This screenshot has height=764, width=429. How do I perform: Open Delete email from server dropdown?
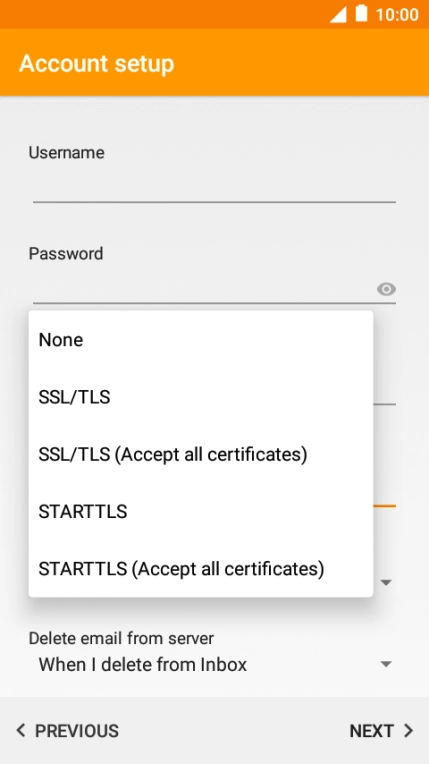coord(214,664)
